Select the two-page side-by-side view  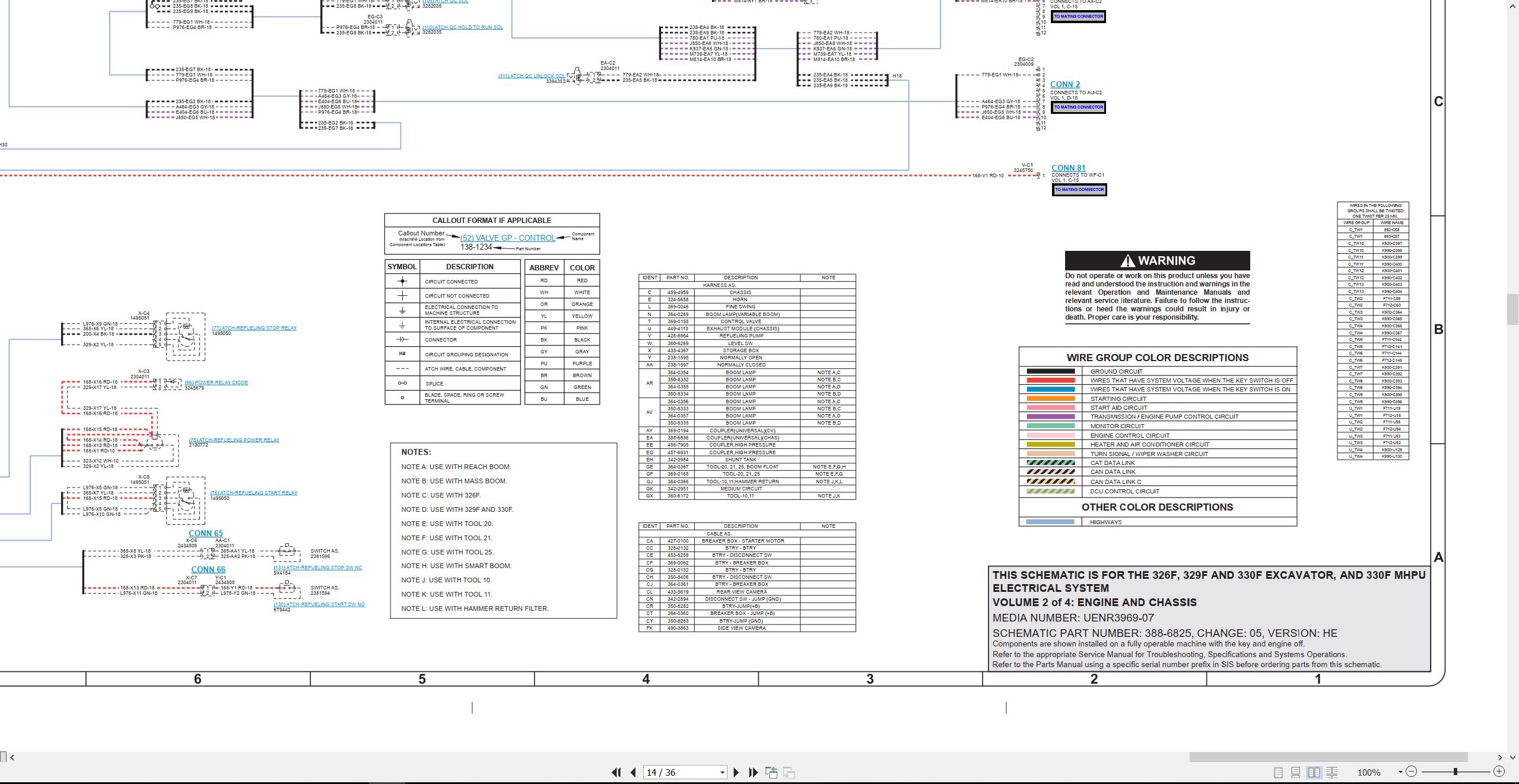point(1314,772)
